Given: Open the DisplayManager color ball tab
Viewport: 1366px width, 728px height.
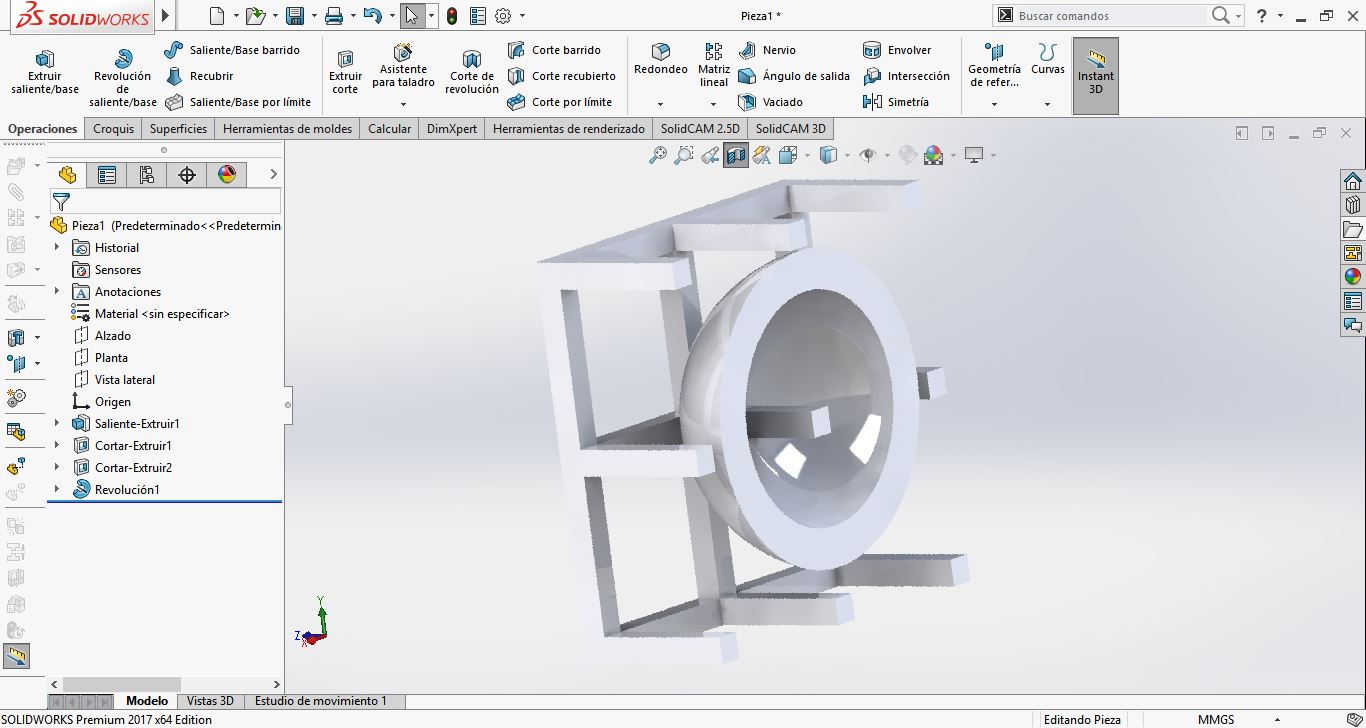Looking at the screenshot, I should [227, 175].
